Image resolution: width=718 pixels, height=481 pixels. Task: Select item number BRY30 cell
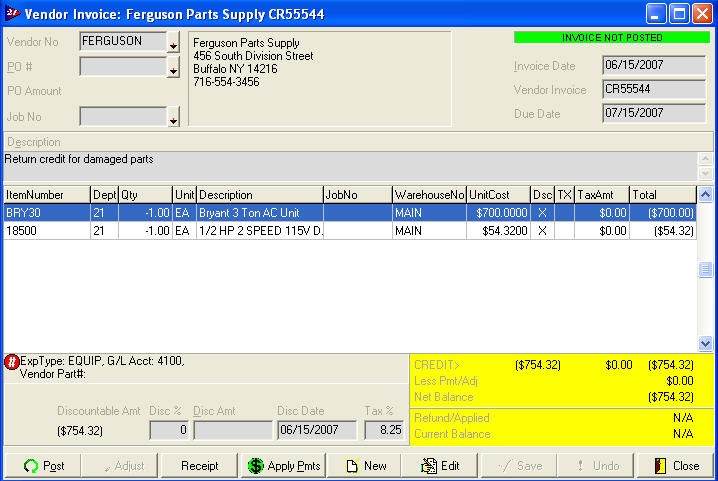pyautogui.click(x=47, y=213)
